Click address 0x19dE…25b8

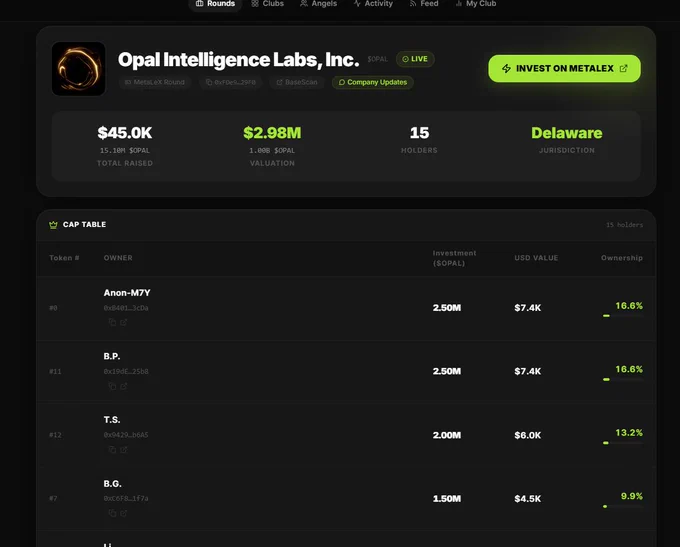[x=126, y=371]
